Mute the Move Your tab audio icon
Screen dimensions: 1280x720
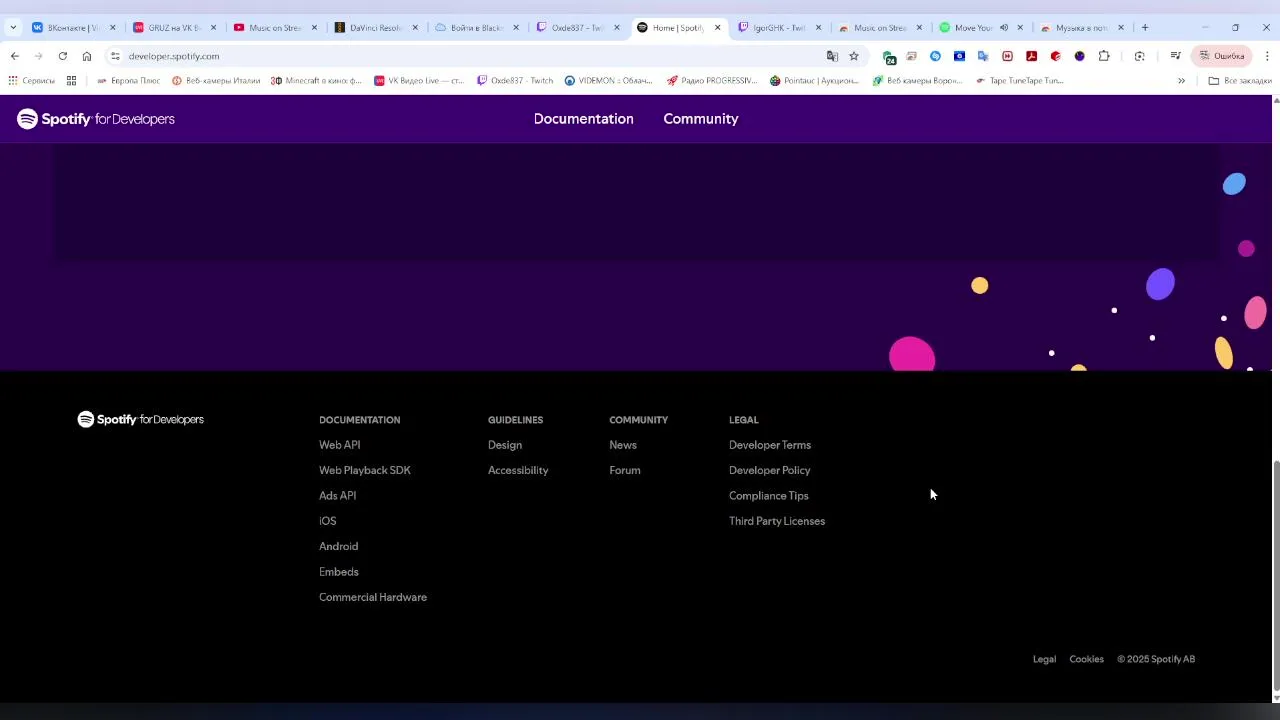coord(1004,28)
